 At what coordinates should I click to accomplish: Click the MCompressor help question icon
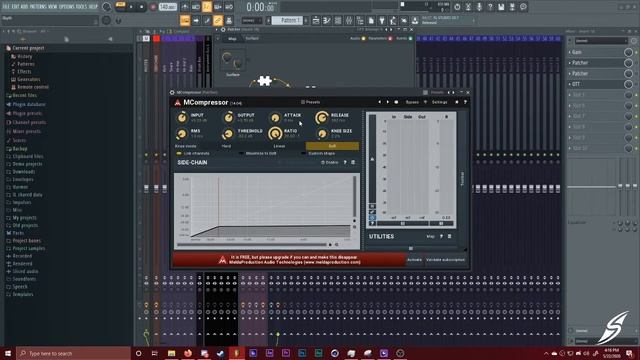pos(465,102)
